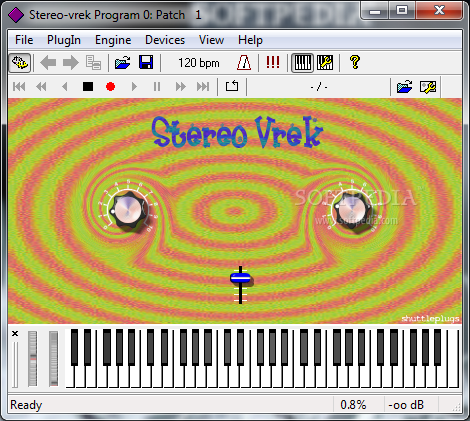
Task: Open the Help menu
Action: pos(250,40)
